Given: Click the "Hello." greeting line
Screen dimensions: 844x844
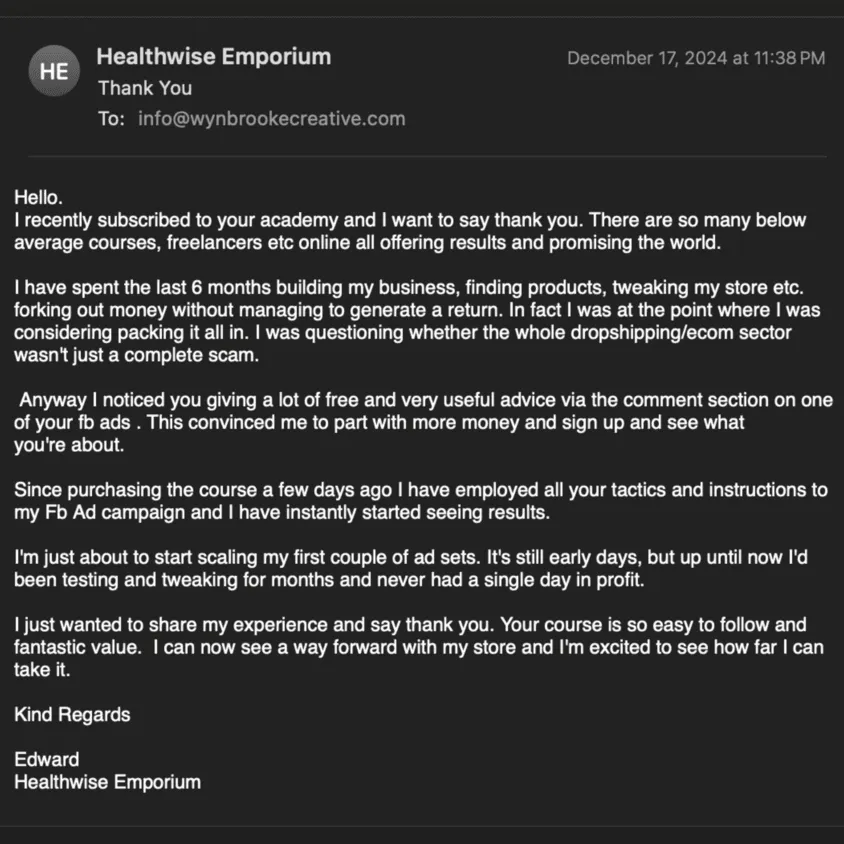Looking at the screenshot, I should pyautogui.click(x=39, y=198).
